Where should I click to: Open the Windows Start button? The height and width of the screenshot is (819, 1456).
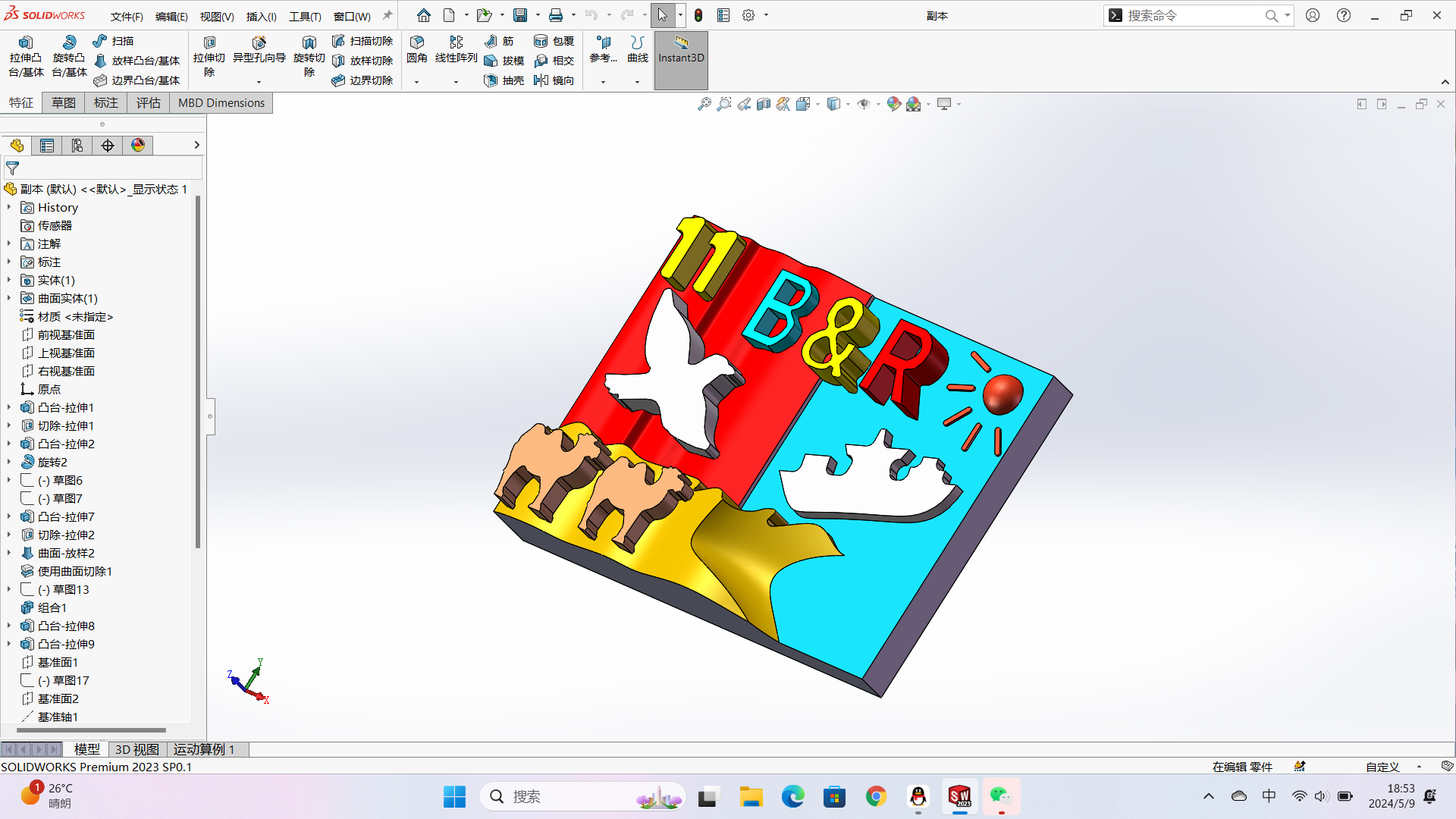coord(454,796)
